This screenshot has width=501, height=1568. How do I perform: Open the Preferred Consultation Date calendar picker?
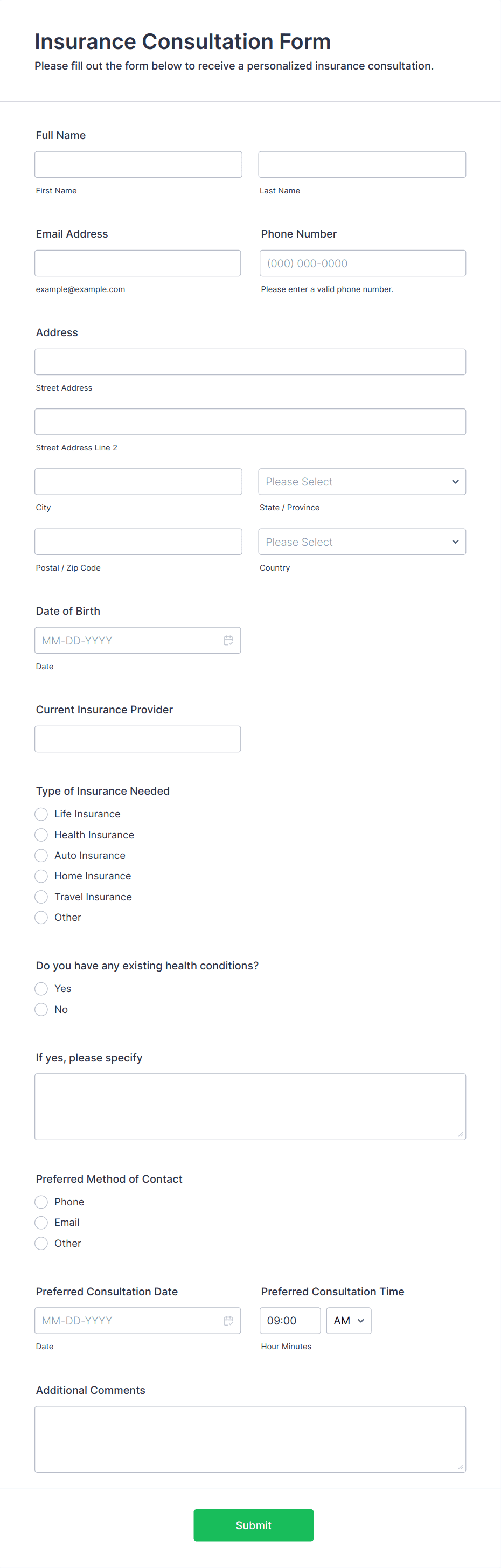[228, 1320]
